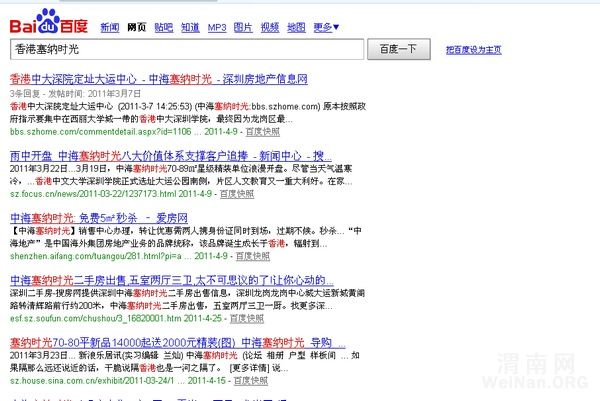Open the 地图 tab

pos(297,28)
